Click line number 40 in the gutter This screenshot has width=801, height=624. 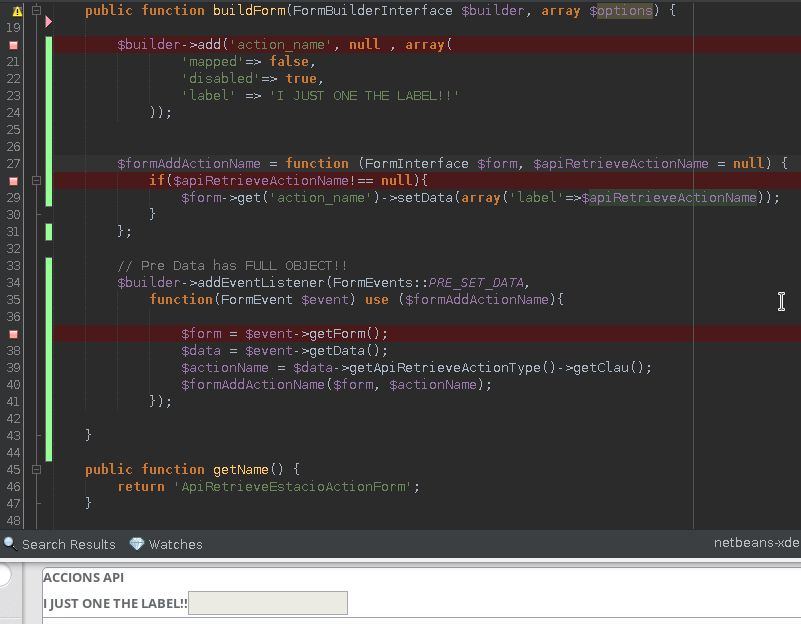[13, 385]
